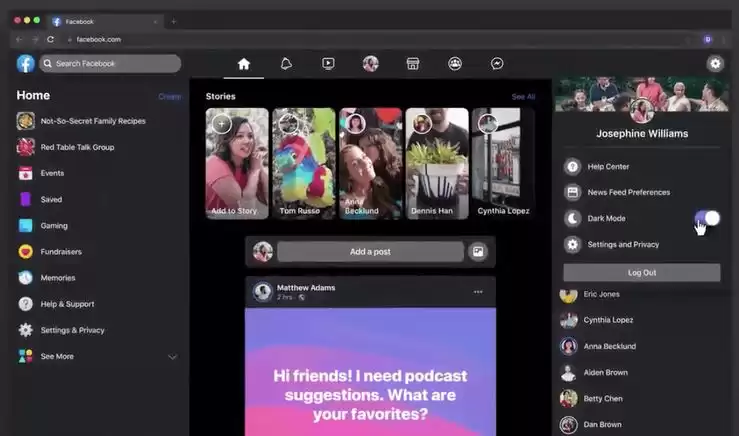
Task: View Anna Becklund's story
Action: [370, 164]
